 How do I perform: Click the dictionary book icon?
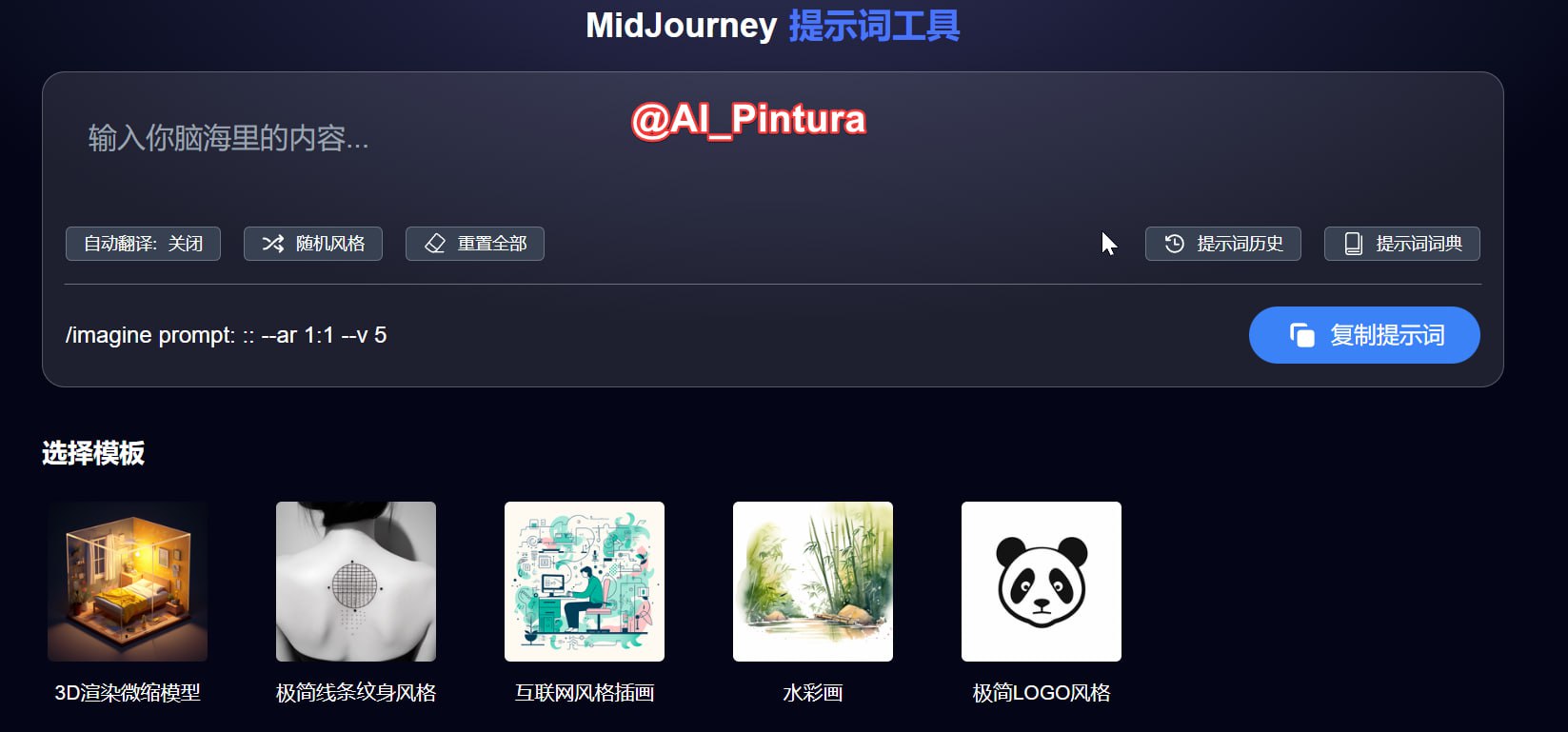(x=1353, y=244)
